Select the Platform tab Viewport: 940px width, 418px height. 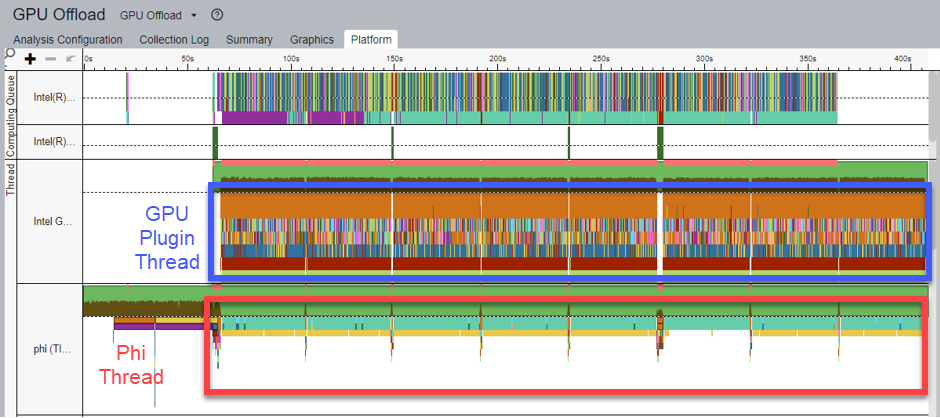(370, 40)
